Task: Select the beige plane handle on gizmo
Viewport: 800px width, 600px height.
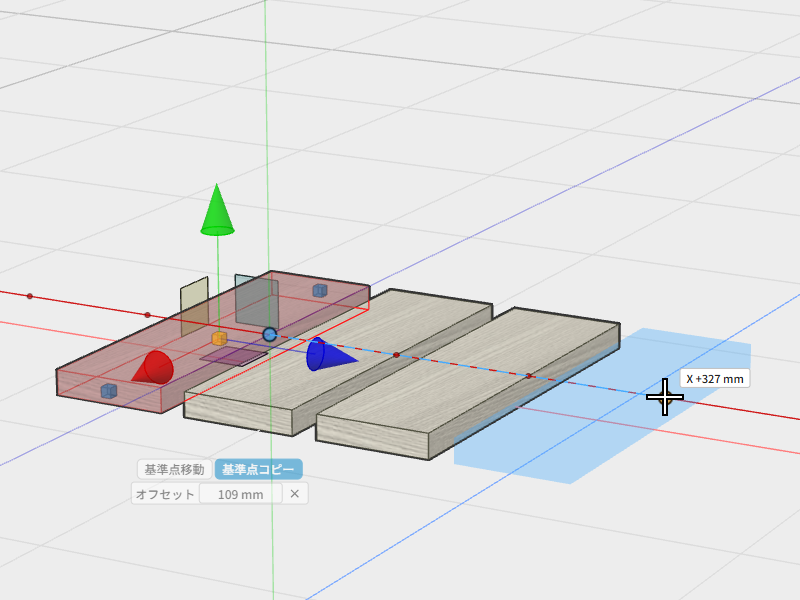Action: pos(194,306)
